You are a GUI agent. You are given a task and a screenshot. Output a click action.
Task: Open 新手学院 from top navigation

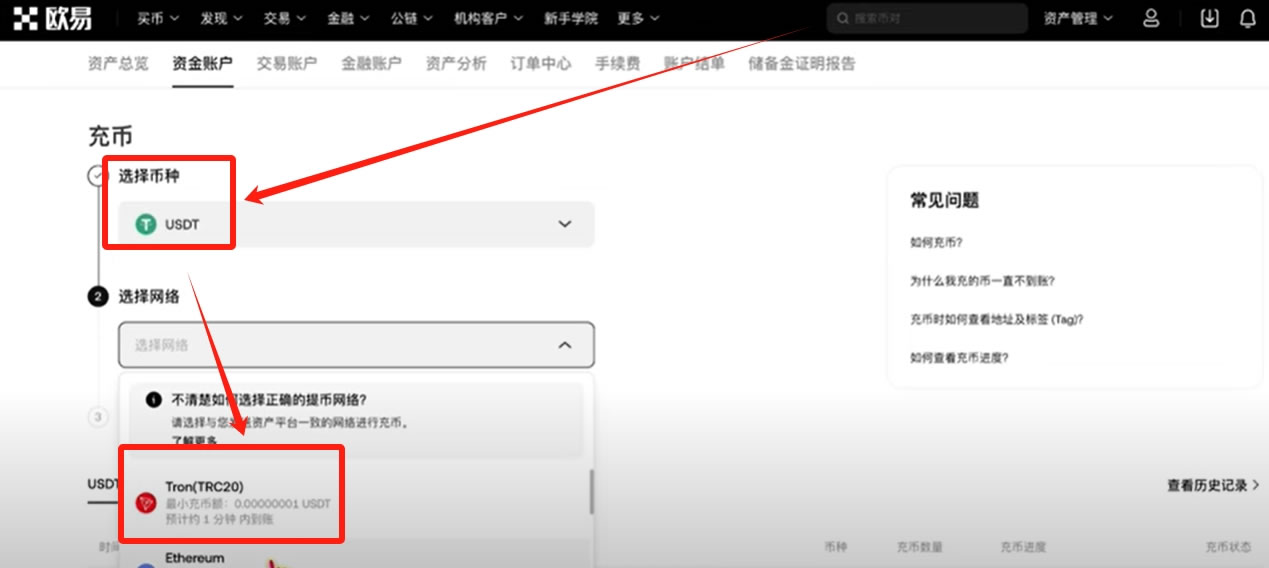pos(570,18)
